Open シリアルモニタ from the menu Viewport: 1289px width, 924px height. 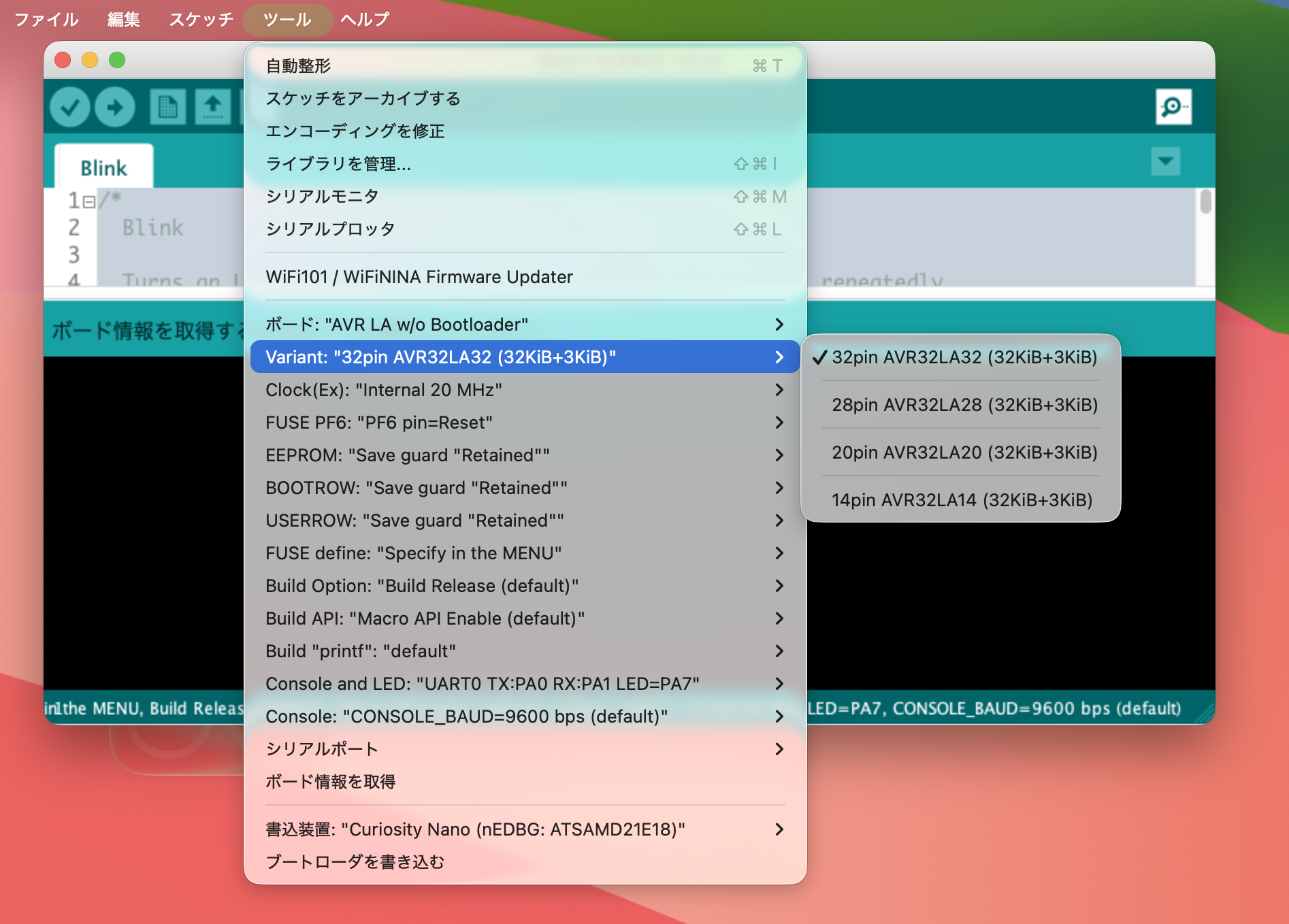525,197
